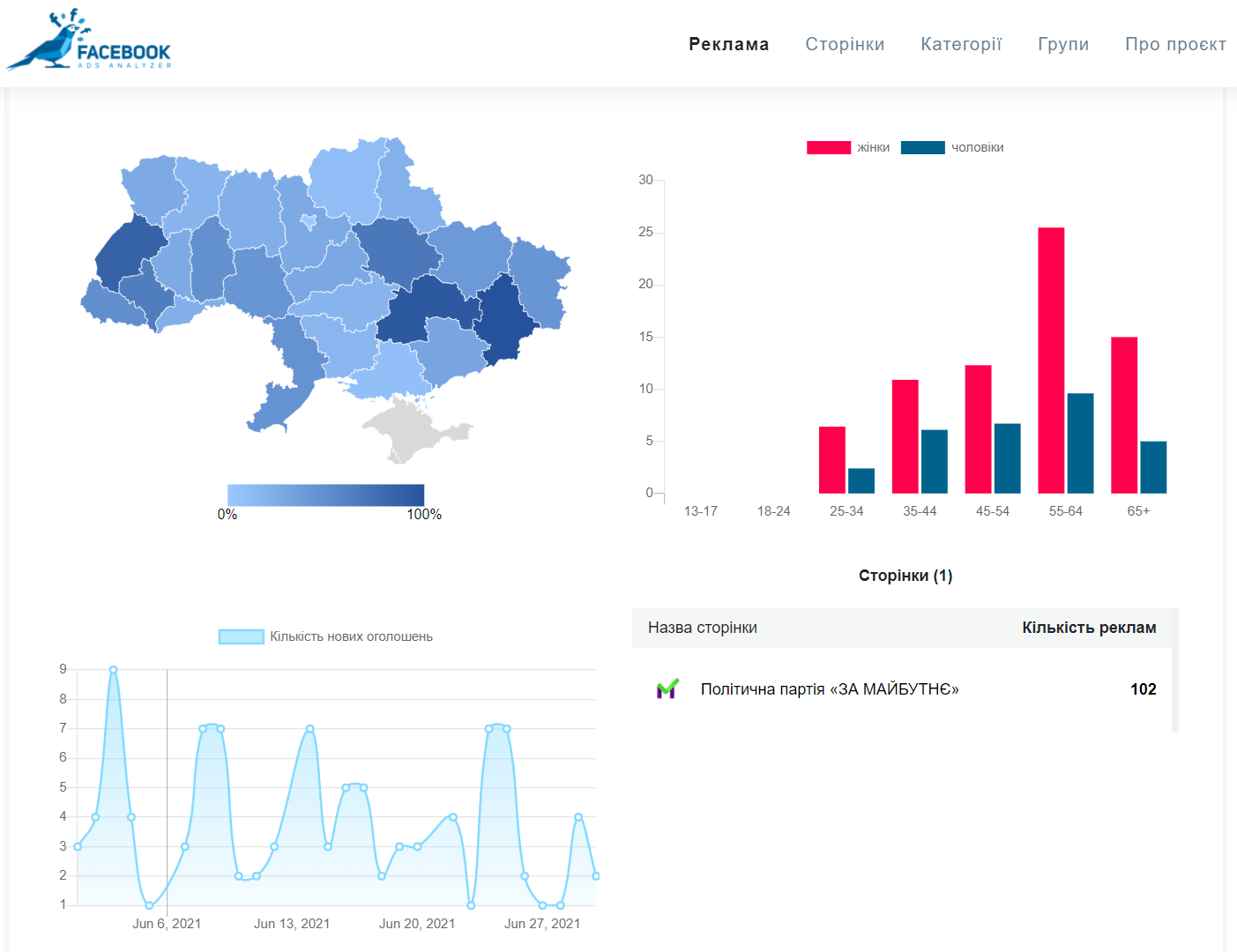Screen dimensions: 1237x952
Task: Select the men's 65+ age bar
Action: click(x=1152, y=467)
